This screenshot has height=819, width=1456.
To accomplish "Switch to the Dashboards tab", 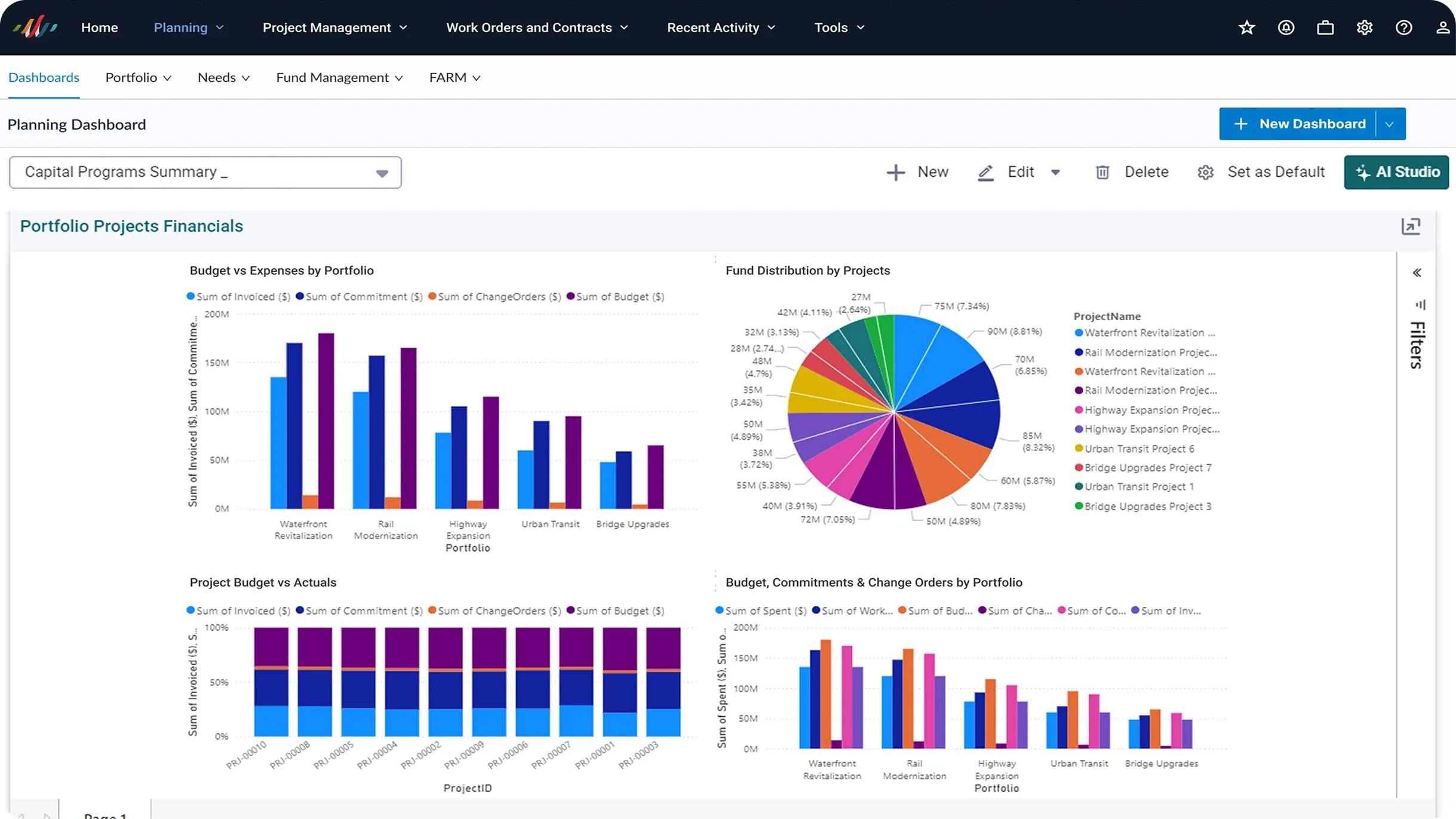I will click(x=44, y=78).
